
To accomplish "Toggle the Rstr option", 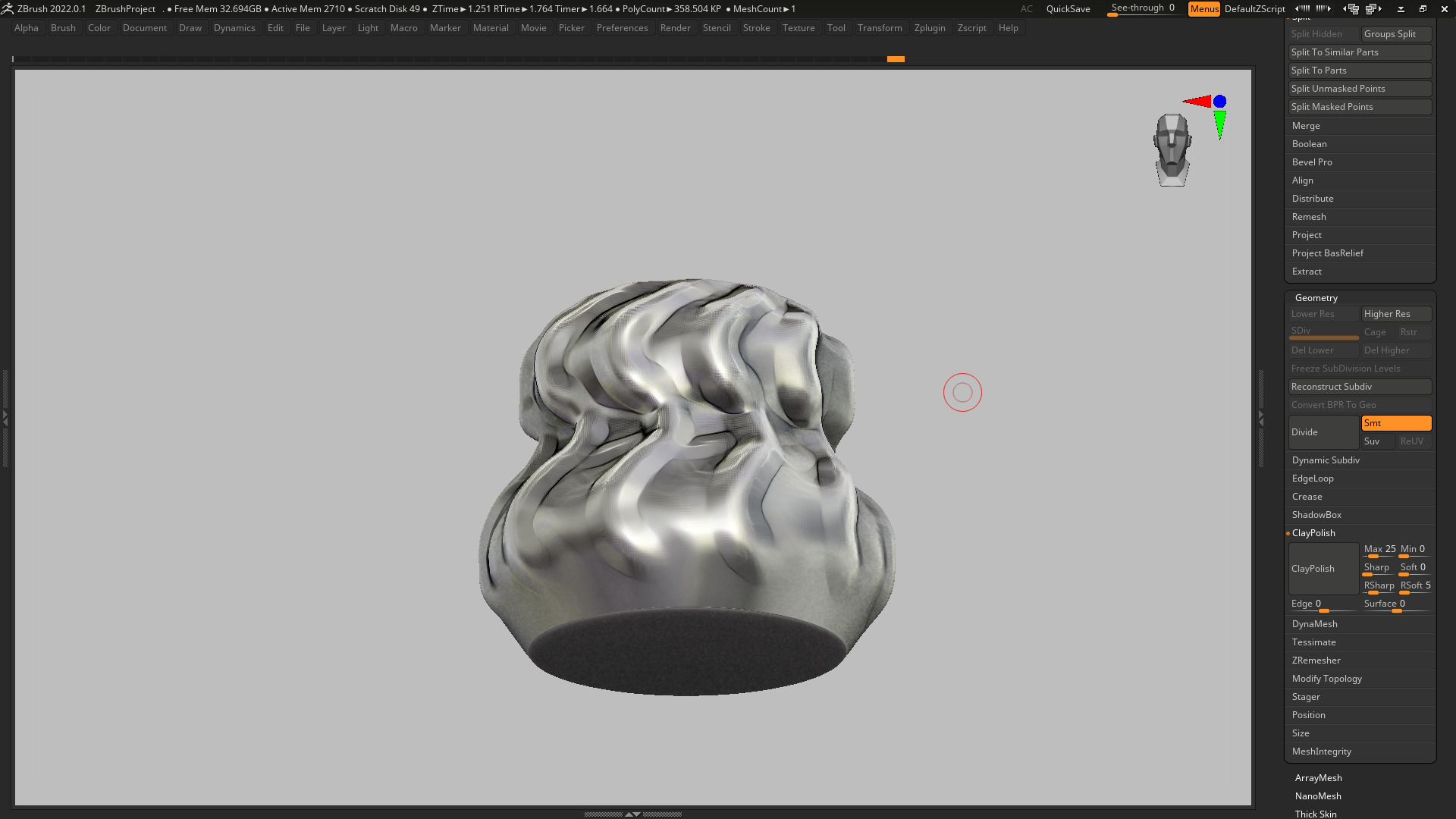I will 1414,332.
